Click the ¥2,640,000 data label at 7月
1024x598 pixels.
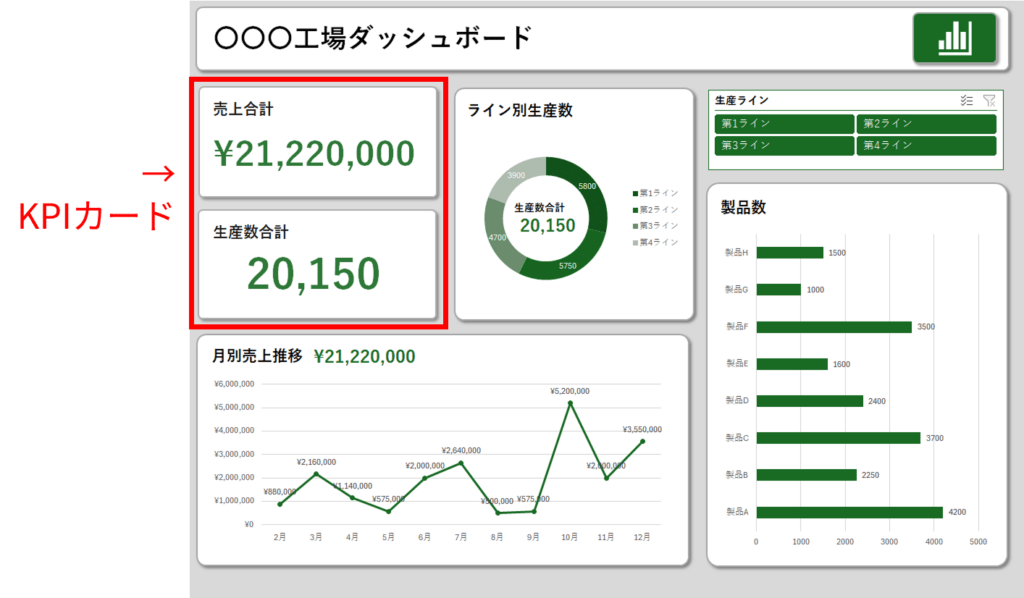[461, 450]
